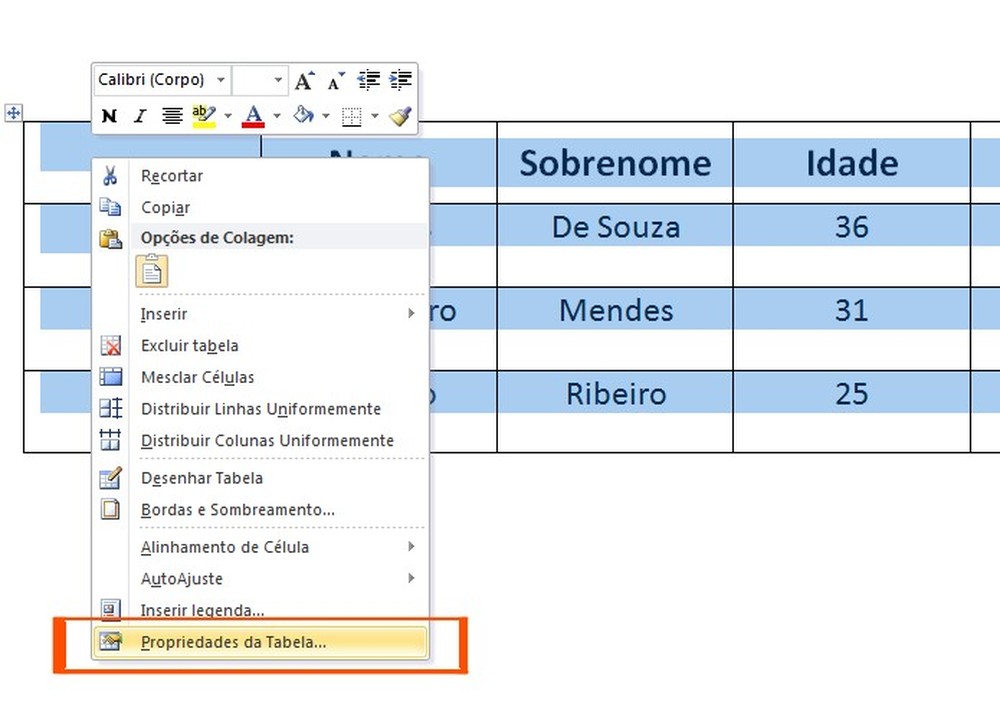Click the cell containing 25
Image resolution: width=1000 pixels, height=711 pixels.
[x=852, y=411]
